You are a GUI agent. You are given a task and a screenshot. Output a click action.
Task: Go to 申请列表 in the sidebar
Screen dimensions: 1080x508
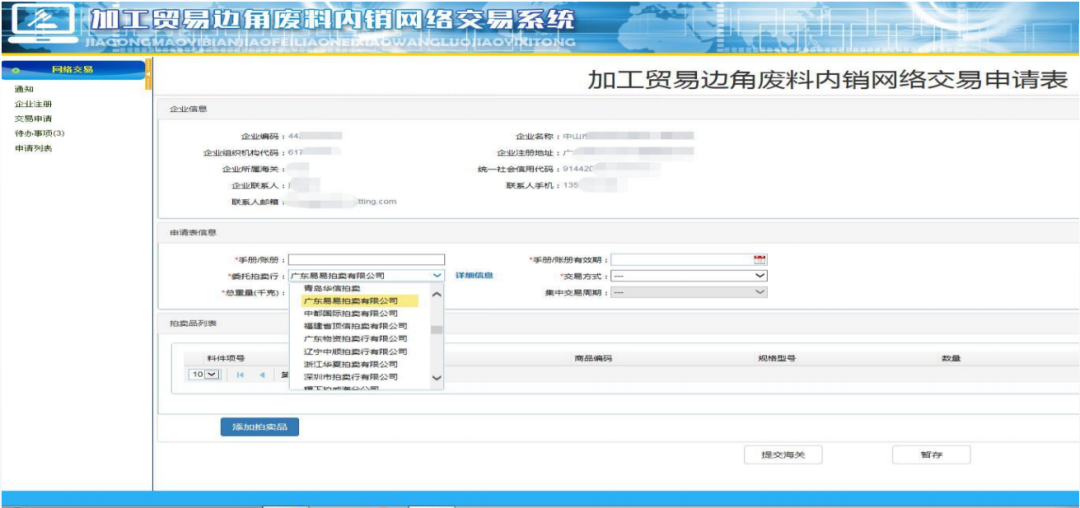point(33,148)
